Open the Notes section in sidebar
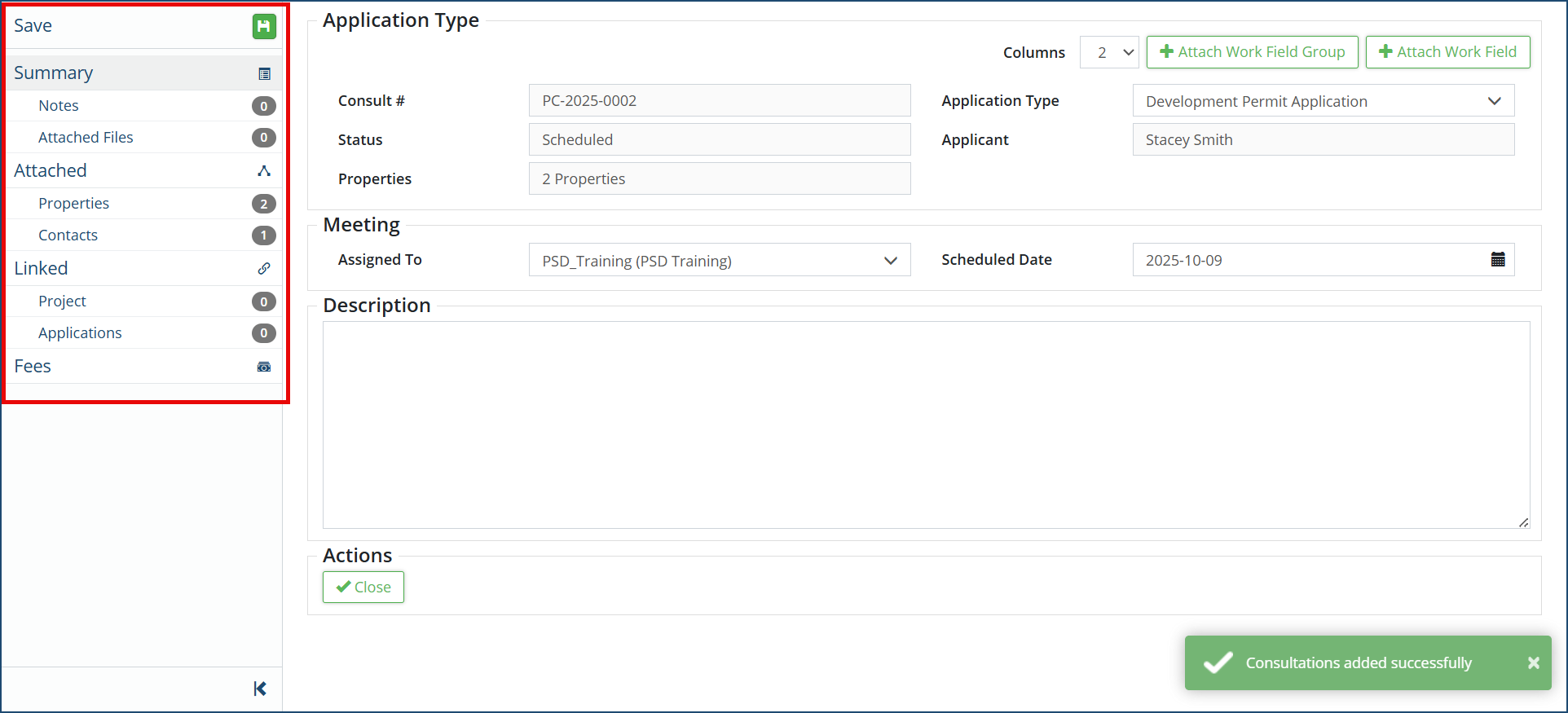Image resolution: width=1568 pixels, height=713 pixels. click(x=59, y=106)
